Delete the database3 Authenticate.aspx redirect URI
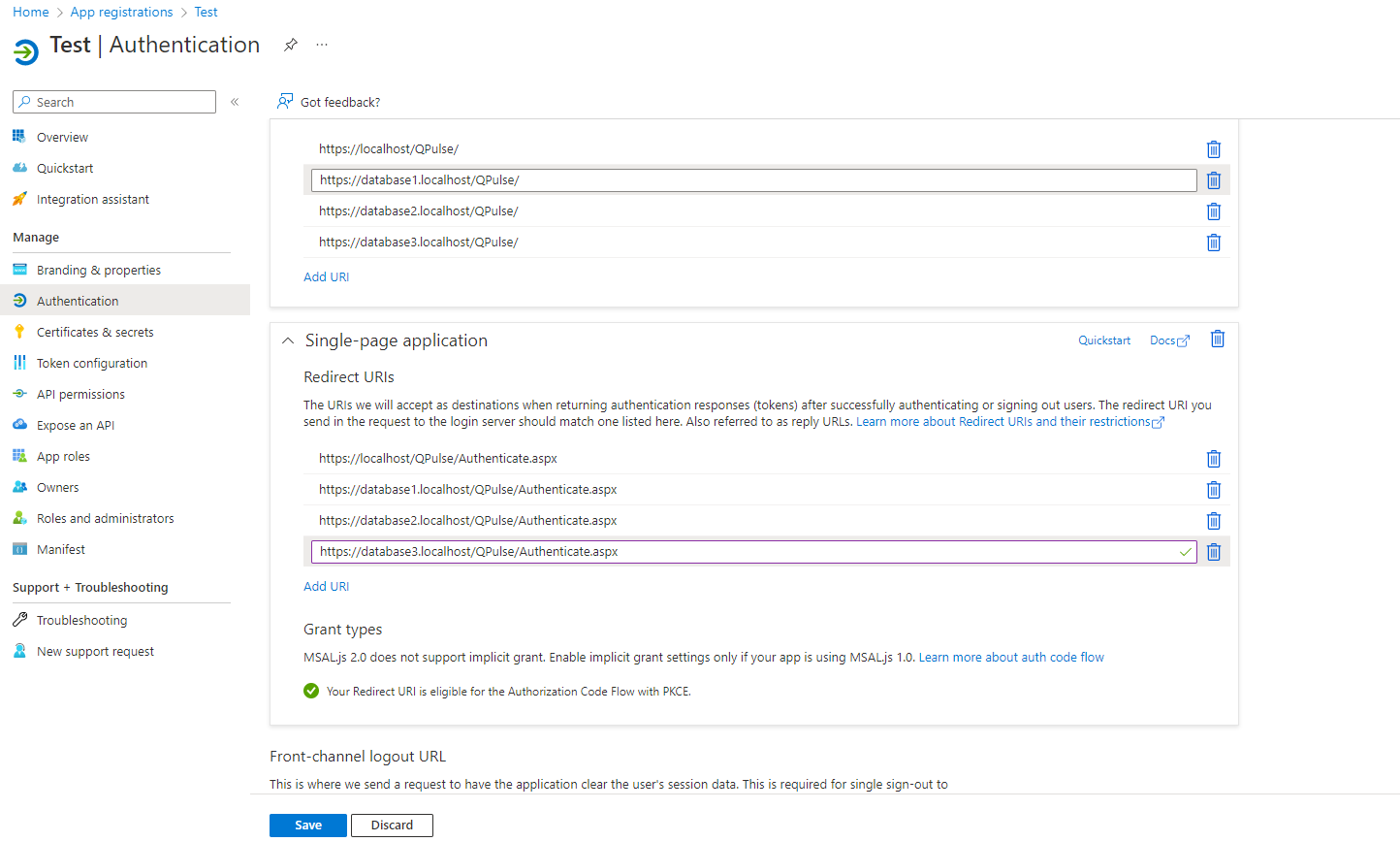Screen dimensions: 1400x842 (1213, 552)
